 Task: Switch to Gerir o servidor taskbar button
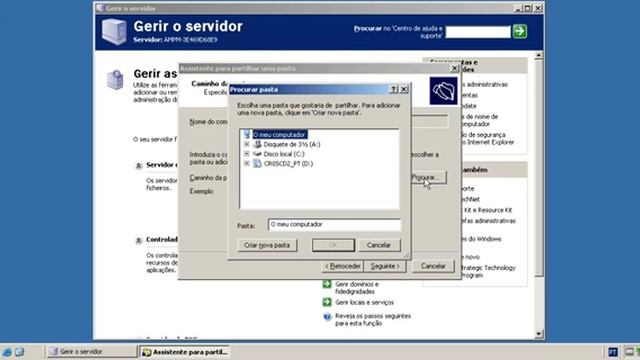pos(91,351)
